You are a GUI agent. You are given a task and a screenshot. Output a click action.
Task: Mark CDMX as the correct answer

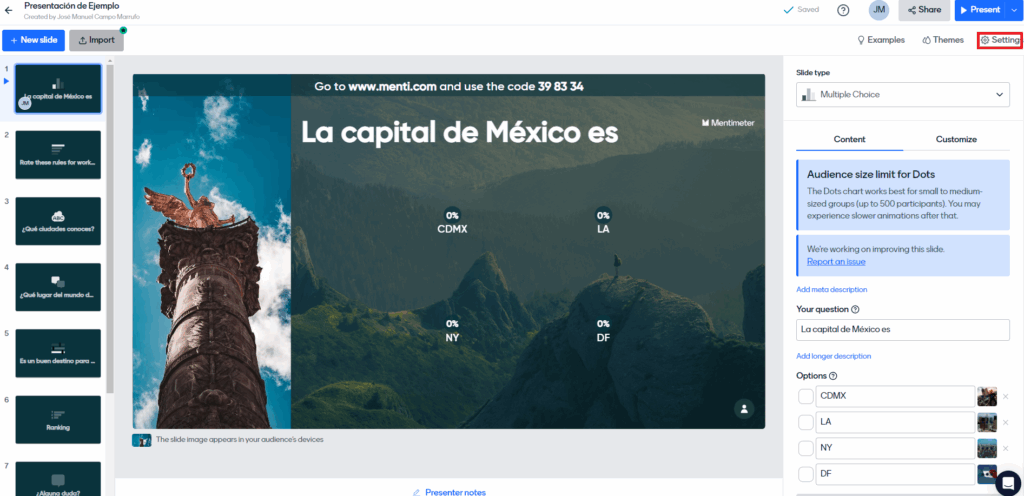pos(806,396)
